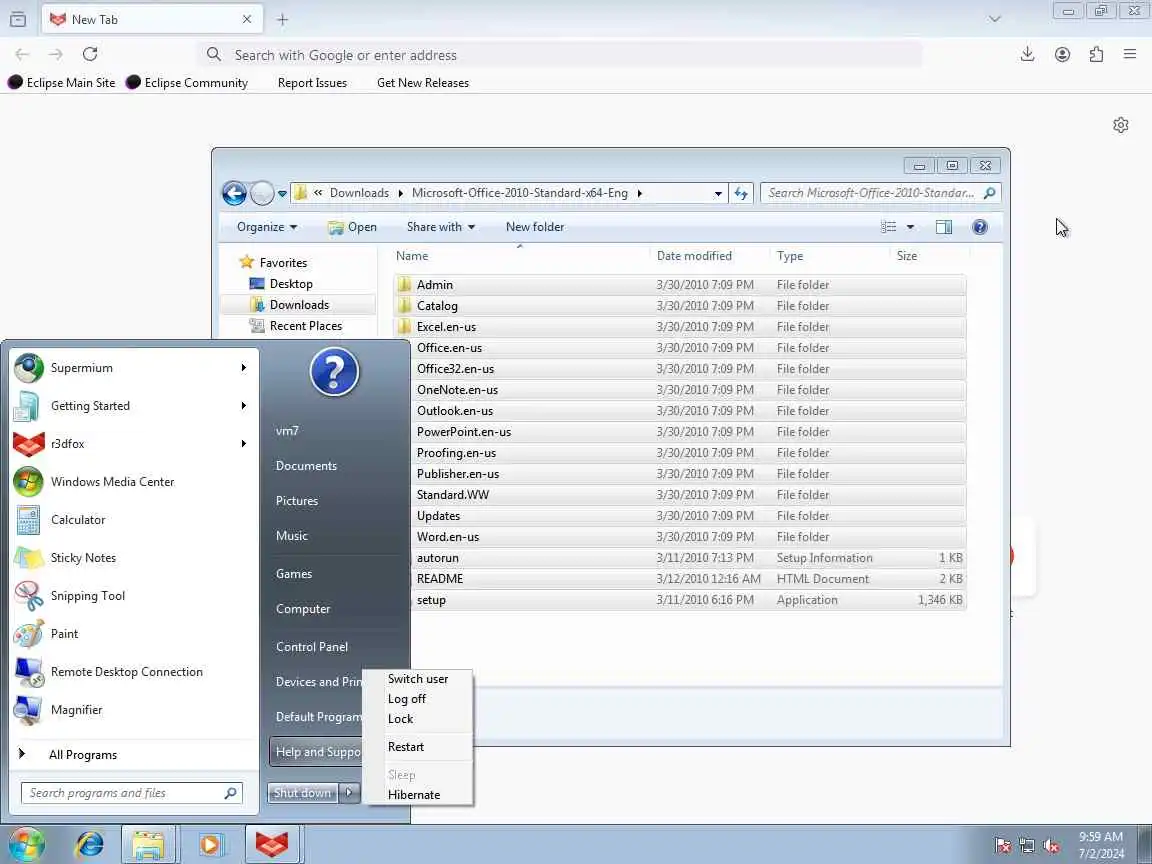Expand Getting Started submenu arrow
Screen dimensions: 1152x864
(x=243, y=406)
